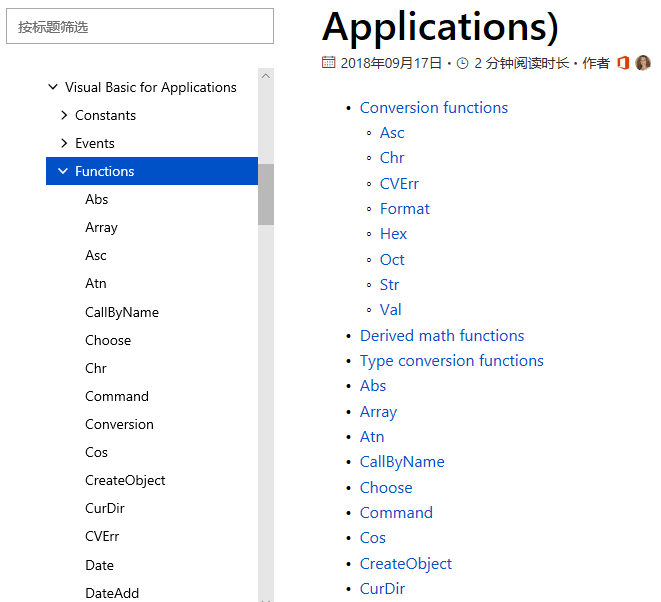Focus the filter by title input field

pyautogui.click(x=140, y=26)
